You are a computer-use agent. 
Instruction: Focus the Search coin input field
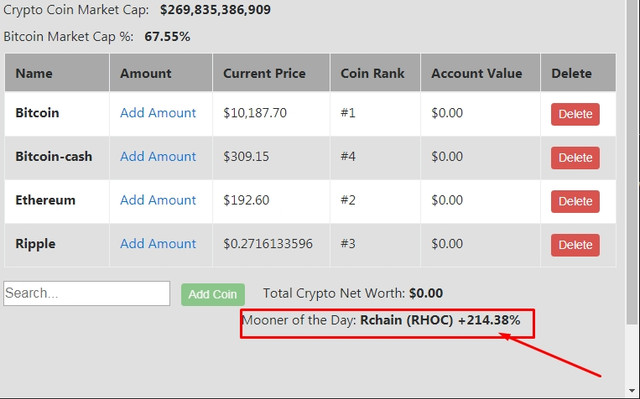pos(87,293)
